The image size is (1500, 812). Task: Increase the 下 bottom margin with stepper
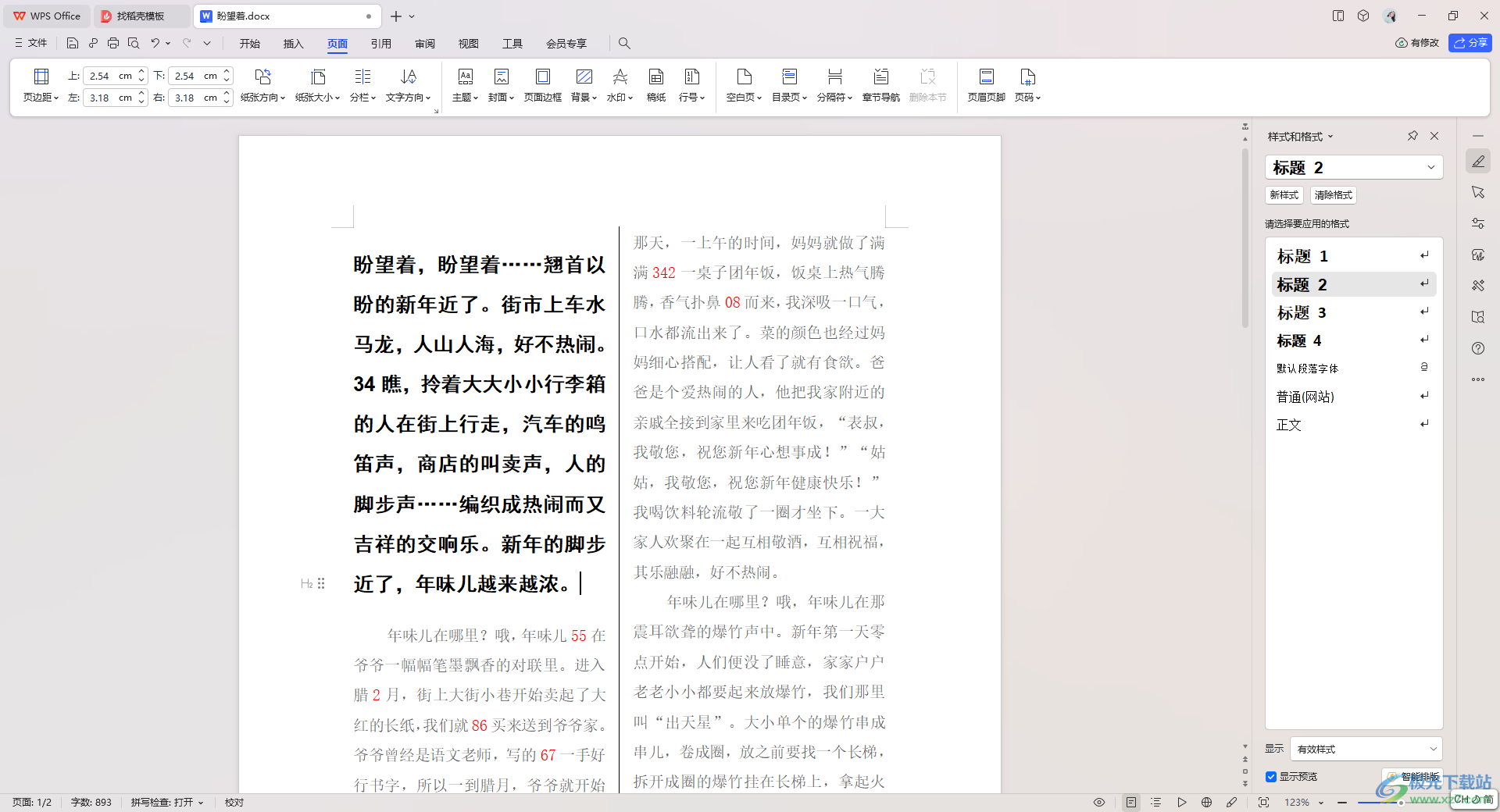pos(227,72)
